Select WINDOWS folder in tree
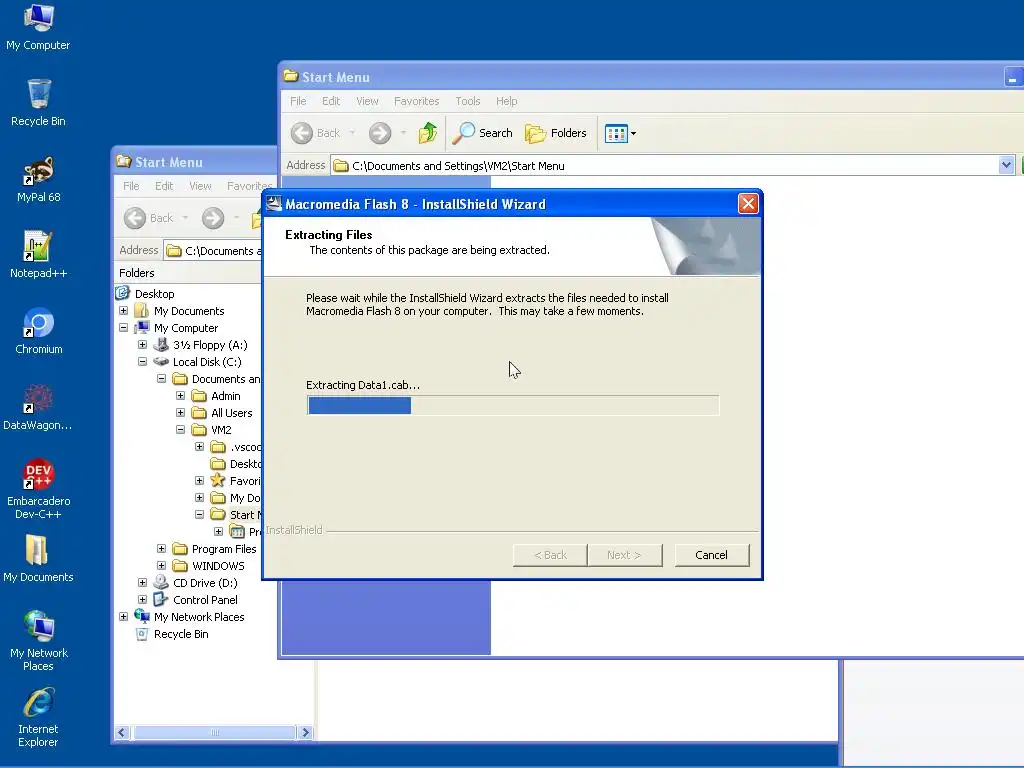 [218, 566]
